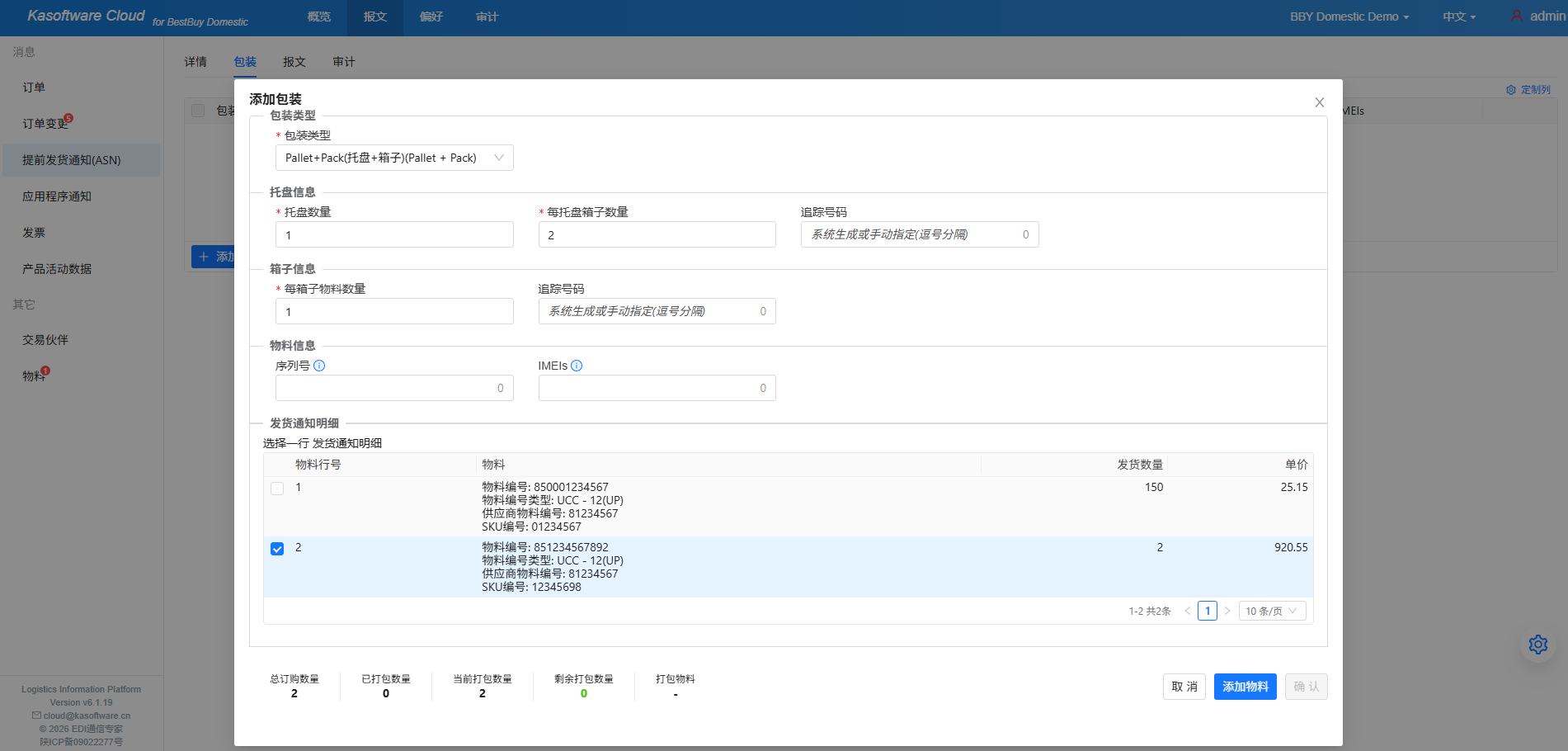This screenshot has width=1568, height=751.
Task: Click the admin user icon
Action: coord(1516,17)
